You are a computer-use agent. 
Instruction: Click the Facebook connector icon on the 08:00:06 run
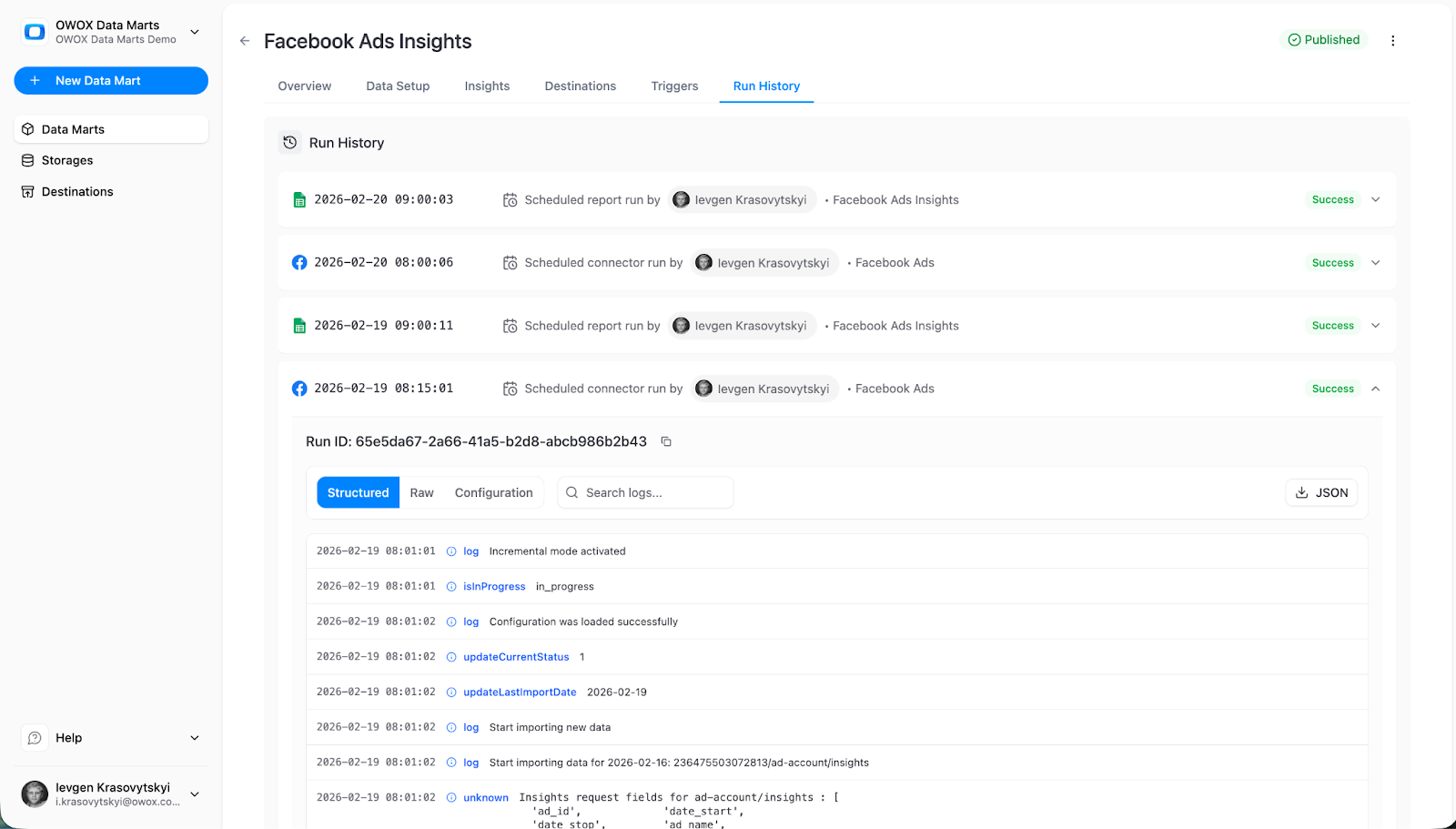coord(299,262)
